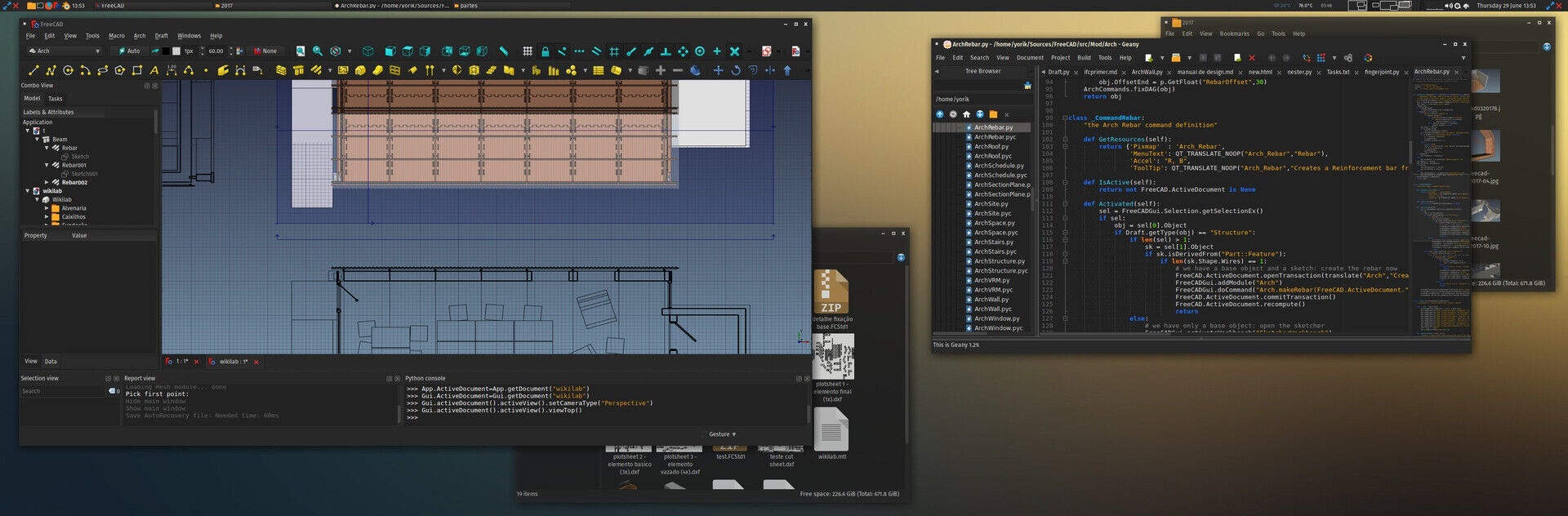Click the black line color swatch

tap(166, 51)
